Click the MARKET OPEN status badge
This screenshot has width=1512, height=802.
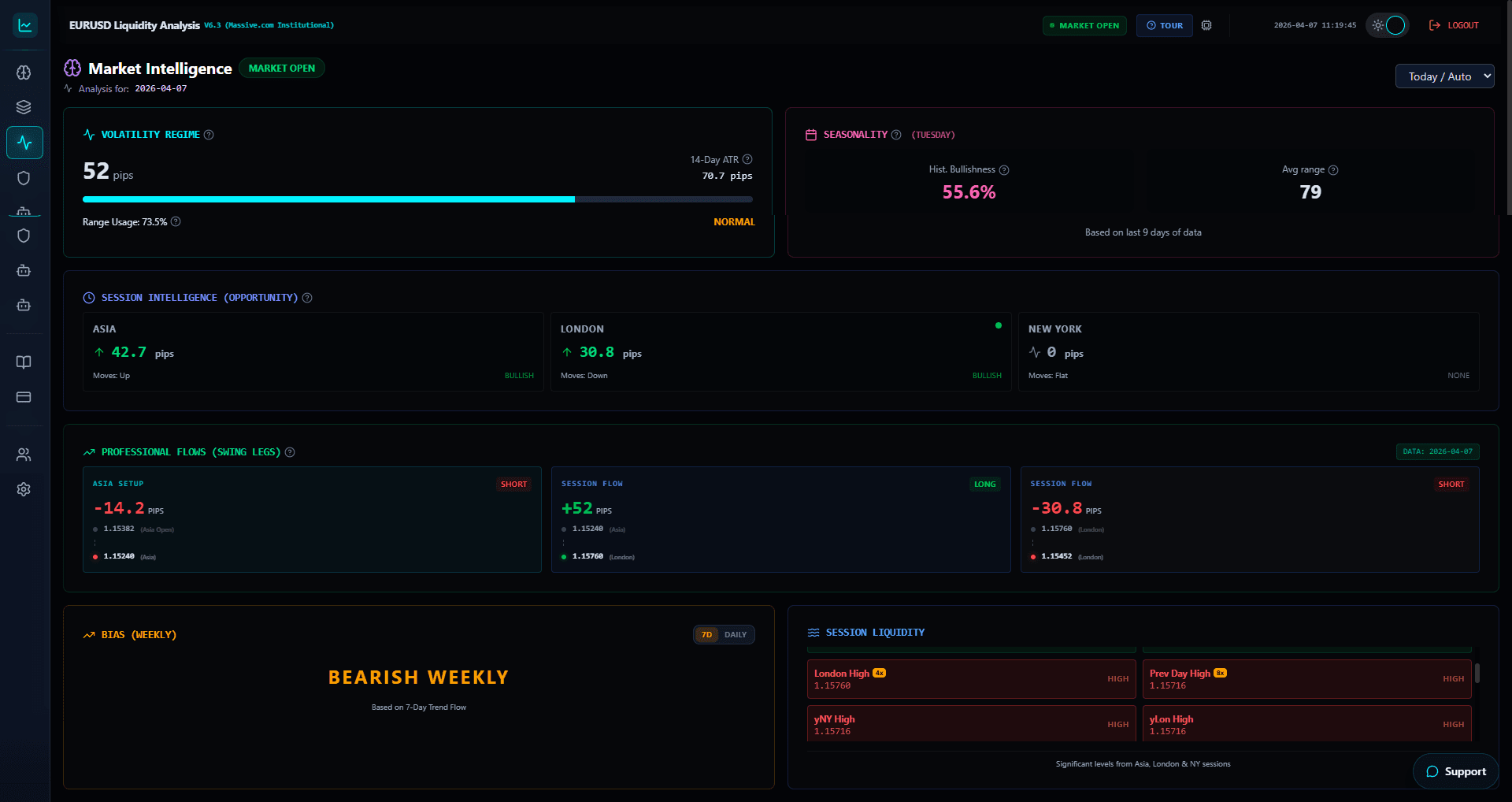(x=1084, y=24)
